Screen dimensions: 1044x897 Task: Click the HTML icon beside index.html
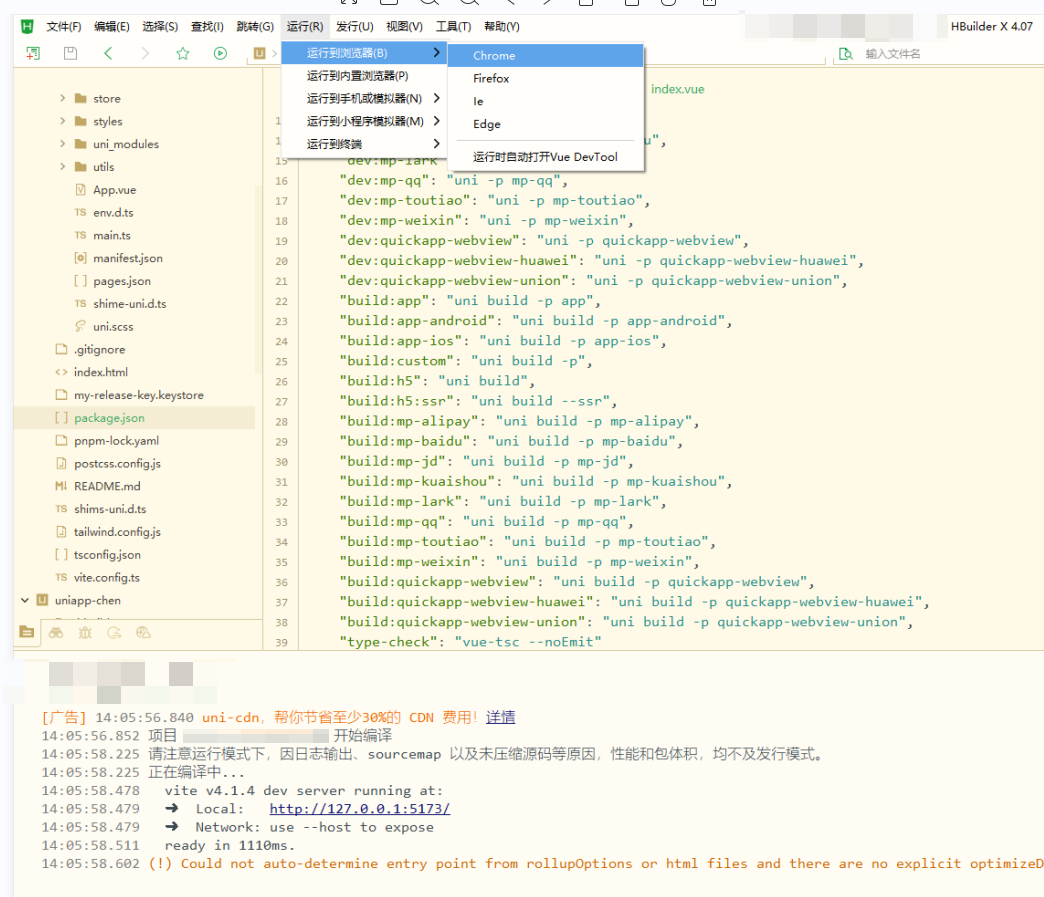pyautogui.click(x=61, y=372)
